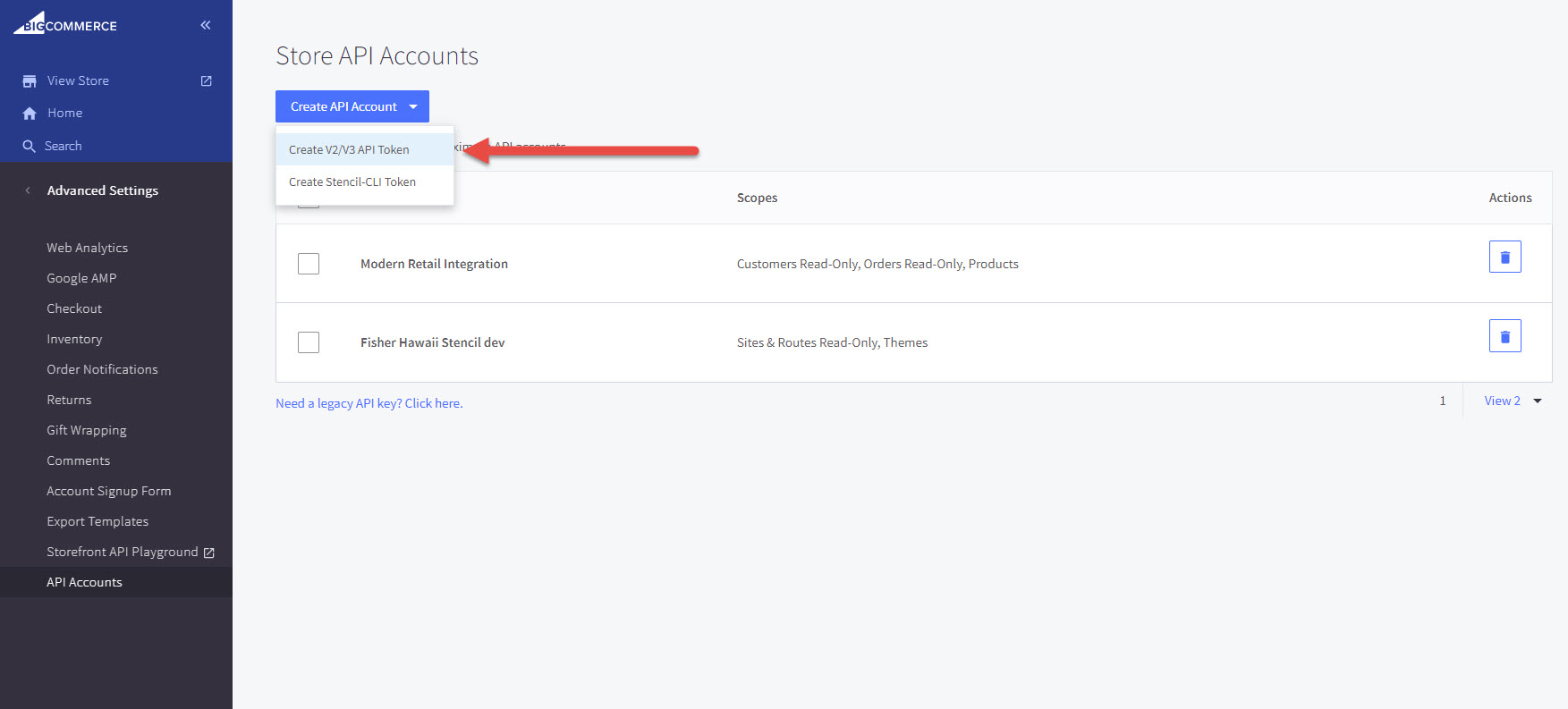Open Order Notifications settings

(x=102, y=369)
